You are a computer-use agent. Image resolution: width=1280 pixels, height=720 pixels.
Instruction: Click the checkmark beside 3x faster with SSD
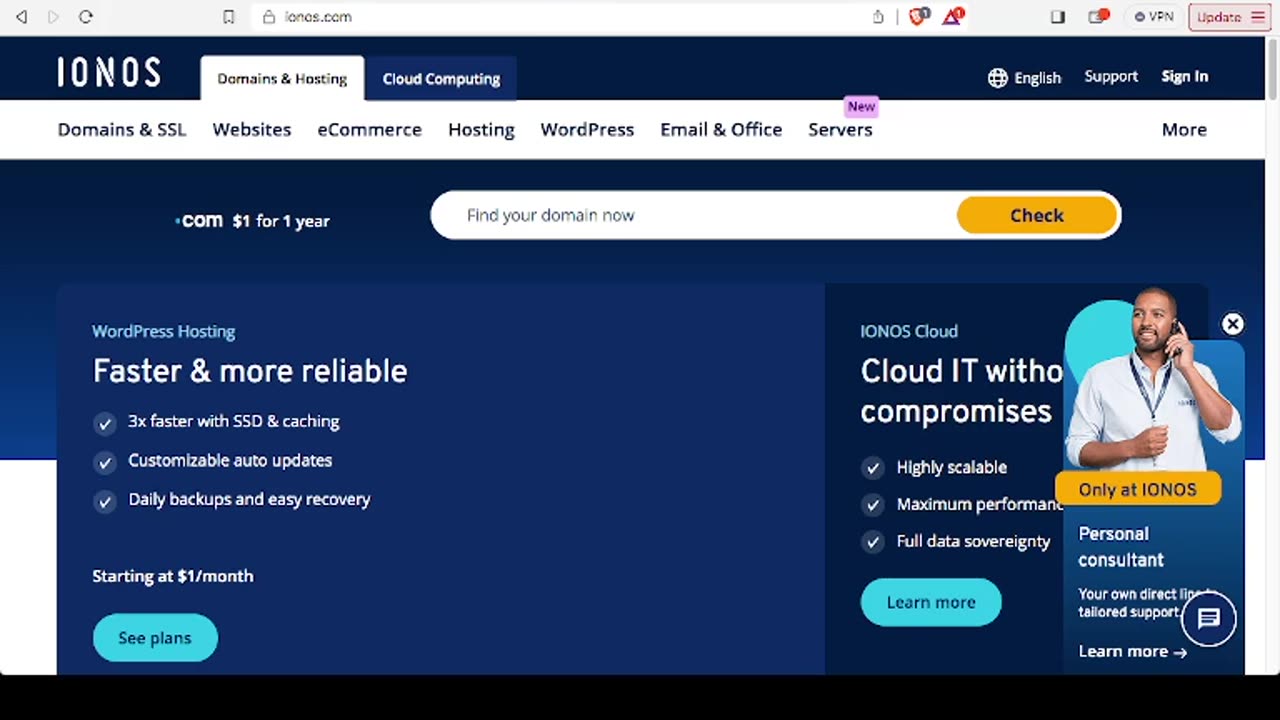coord(105,423)
